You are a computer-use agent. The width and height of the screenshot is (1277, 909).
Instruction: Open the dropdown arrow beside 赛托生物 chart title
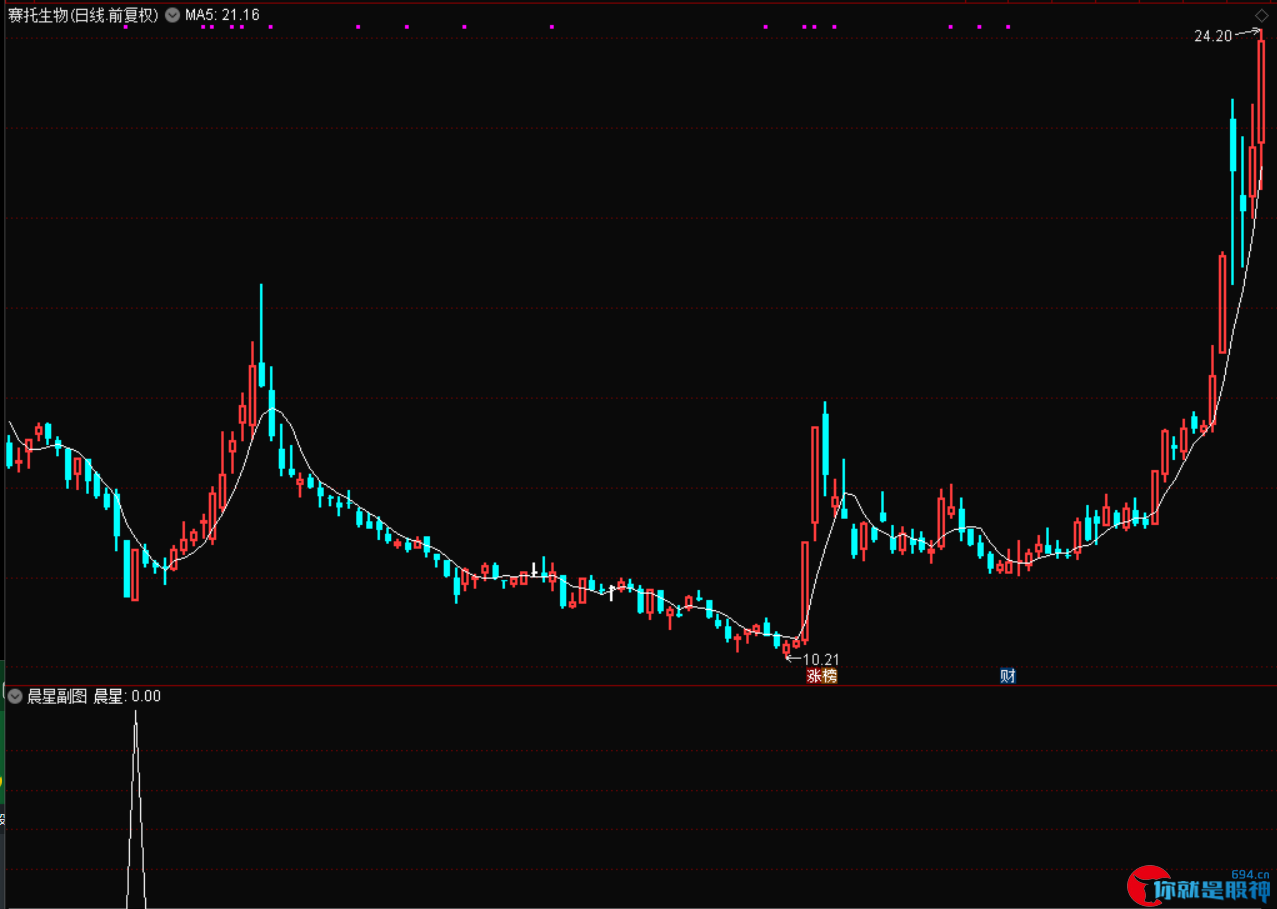point(172,15)
